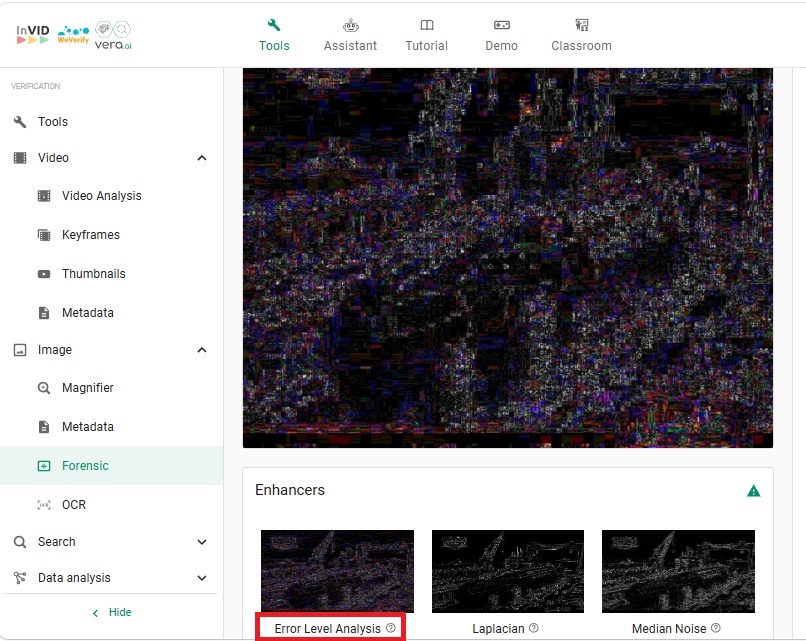The width and height of the screenshot is (806, 641).
Task: Click the Image section label
Action: pos(54,350)
